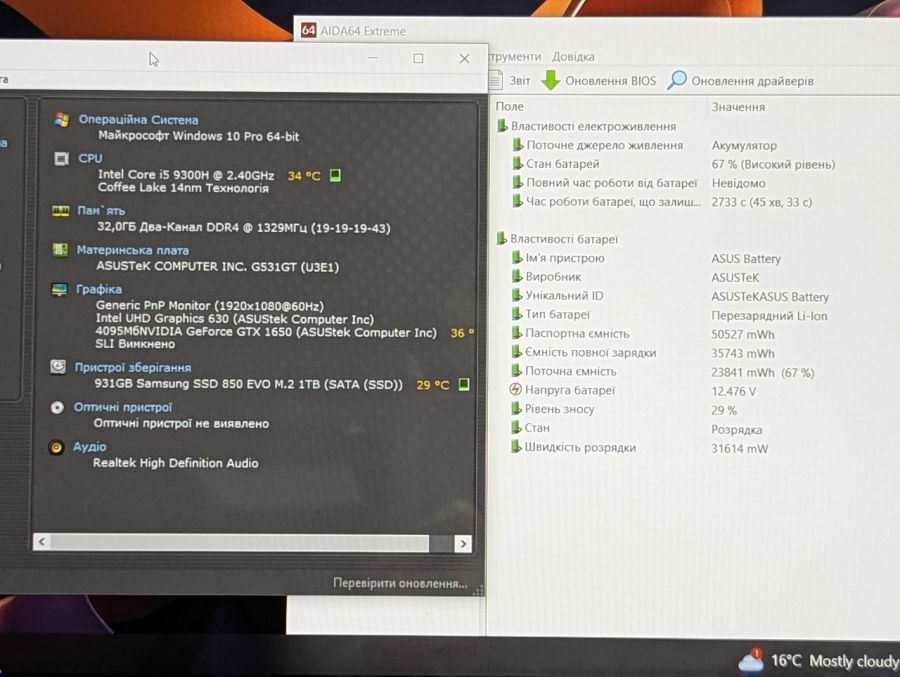Click the magnifier driver update icon
Viewport: 900px width, 677px height.
pyautogui.click(x=677, y=80)
